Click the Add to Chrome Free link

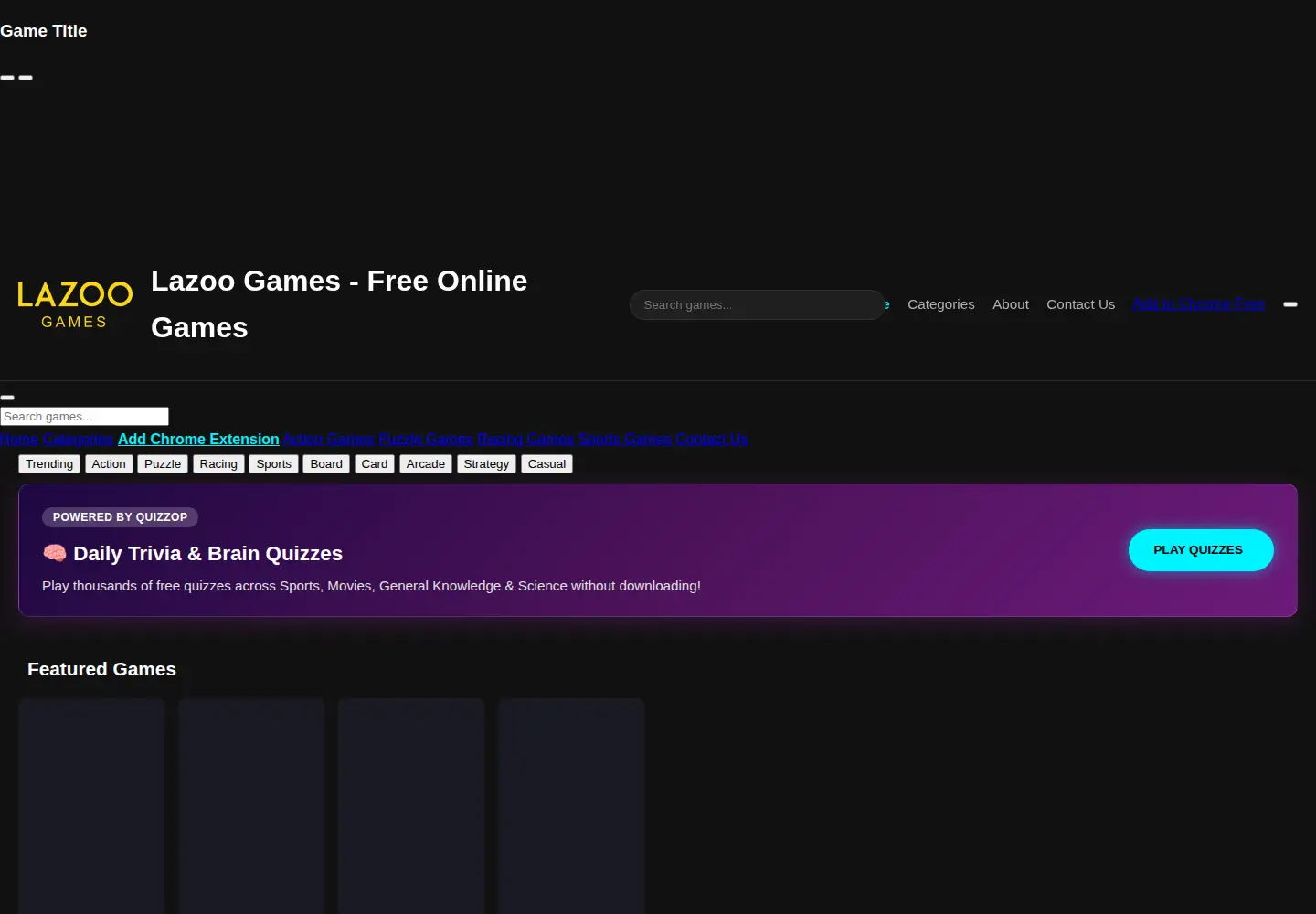[x=1199, y=304]
